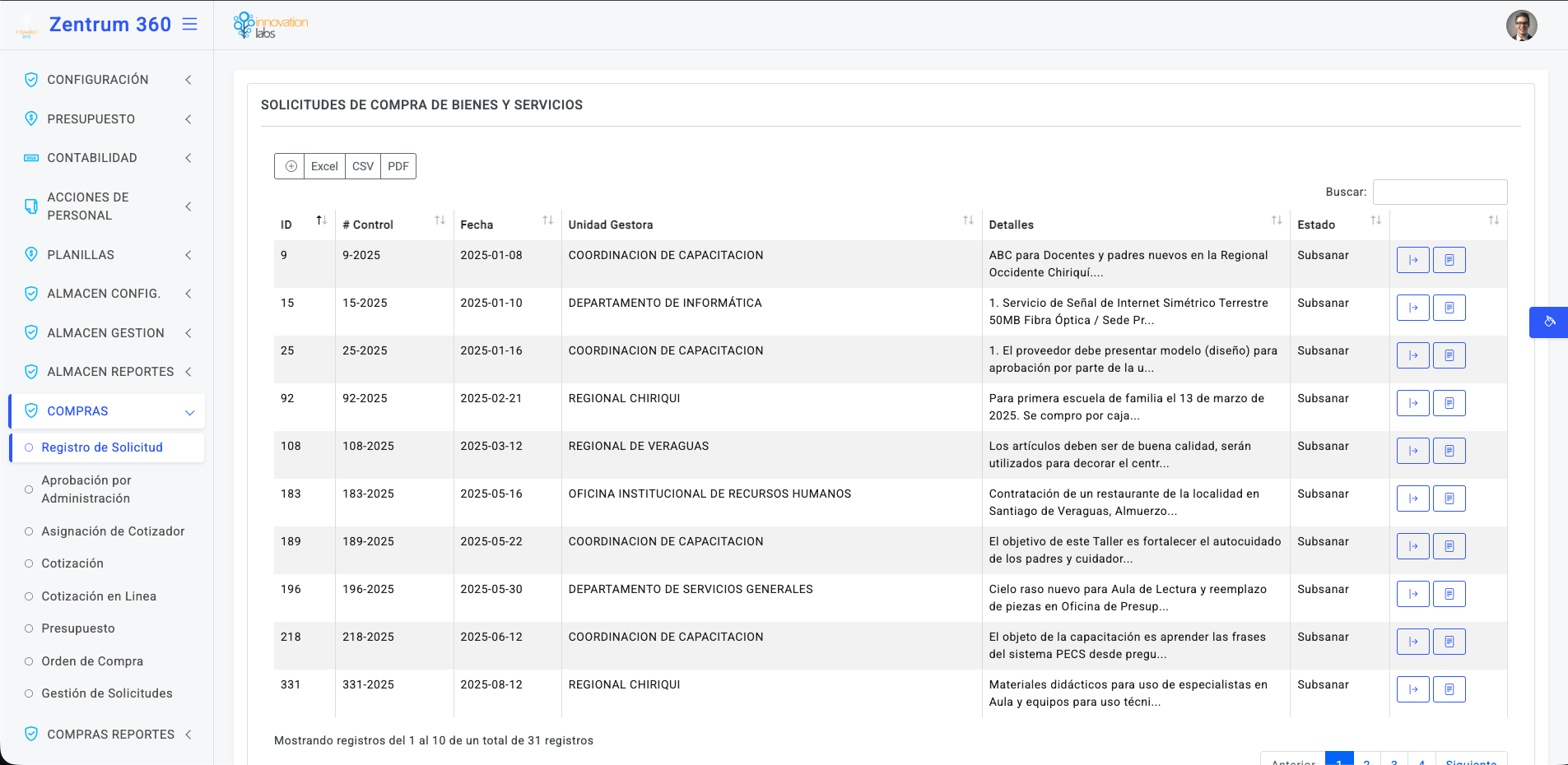Expand the PRESUPUESTO menu

(107, 119)
